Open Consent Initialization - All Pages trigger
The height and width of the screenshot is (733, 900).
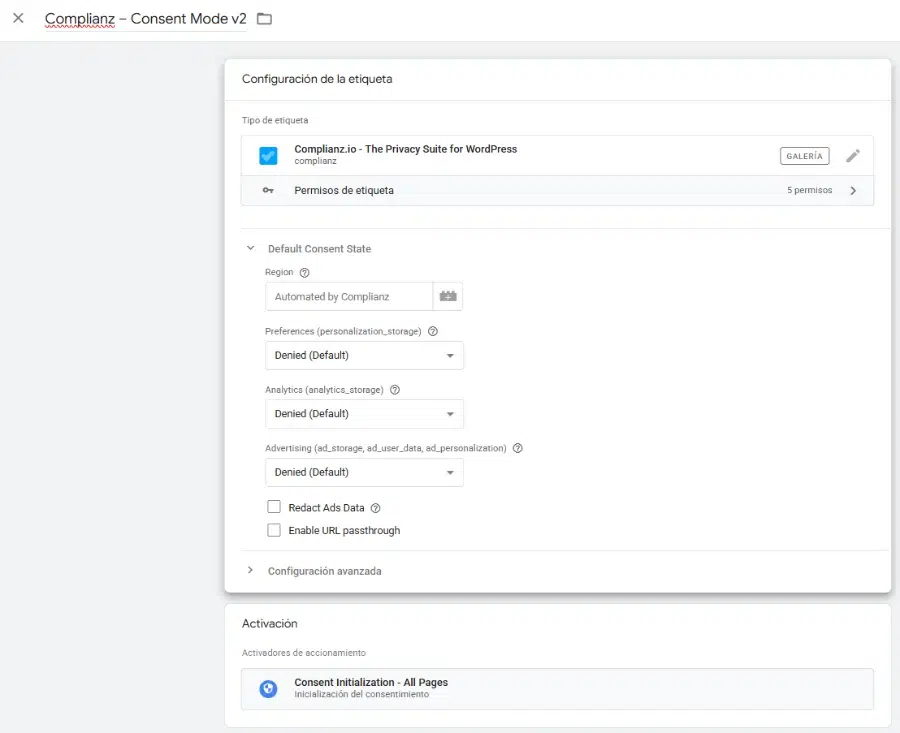(x=557, y=689)
